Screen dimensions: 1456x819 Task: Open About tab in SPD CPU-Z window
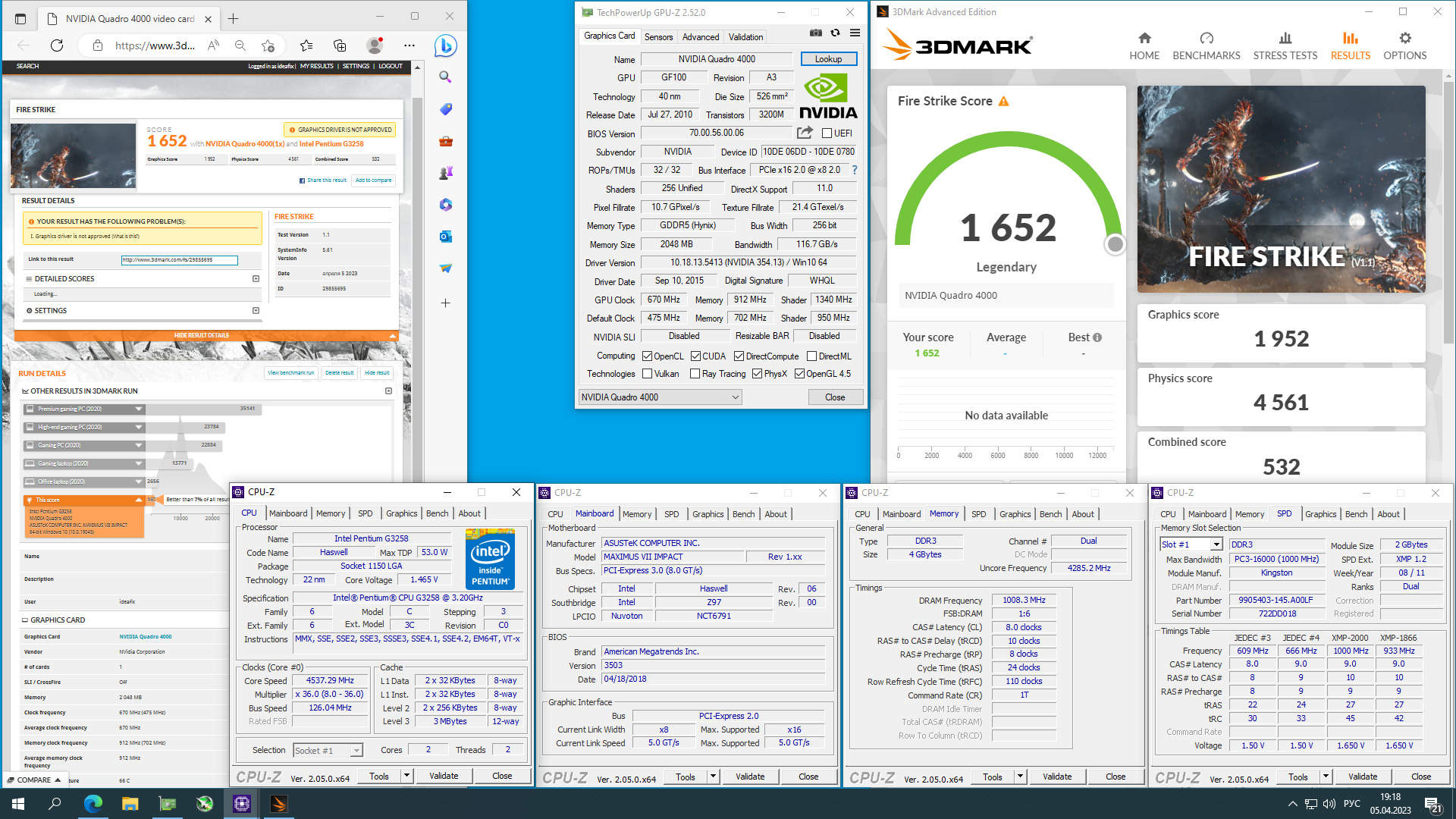click(1389, 514)
